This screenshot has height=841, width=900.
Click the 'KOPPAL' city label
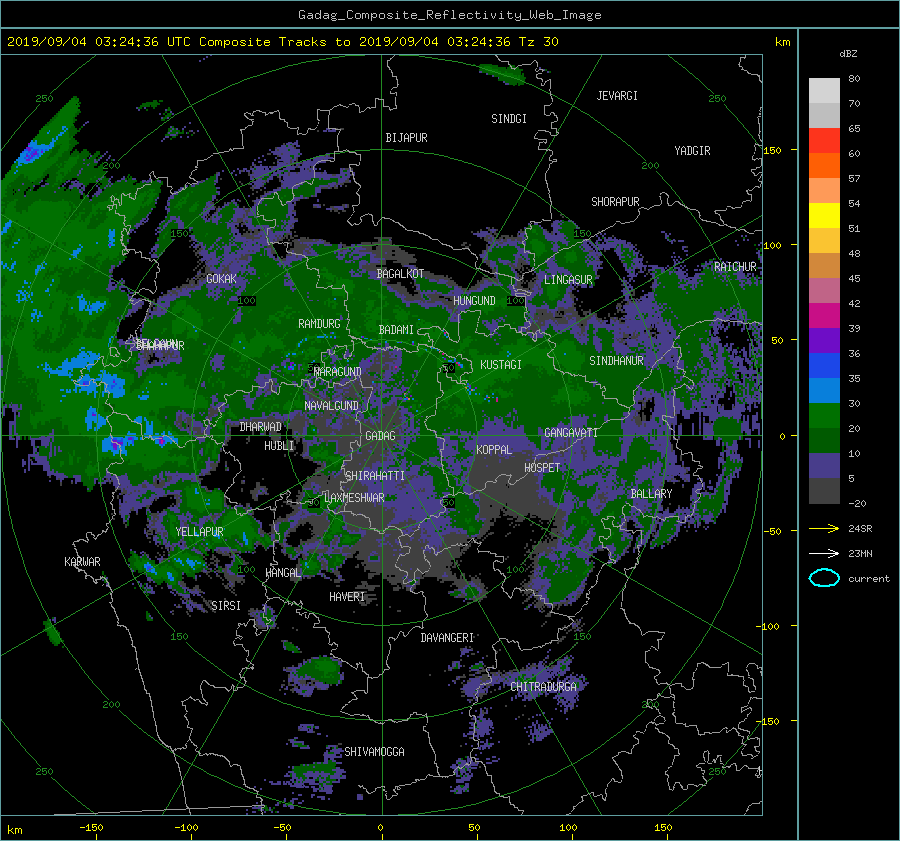click(x=494, y=450)
